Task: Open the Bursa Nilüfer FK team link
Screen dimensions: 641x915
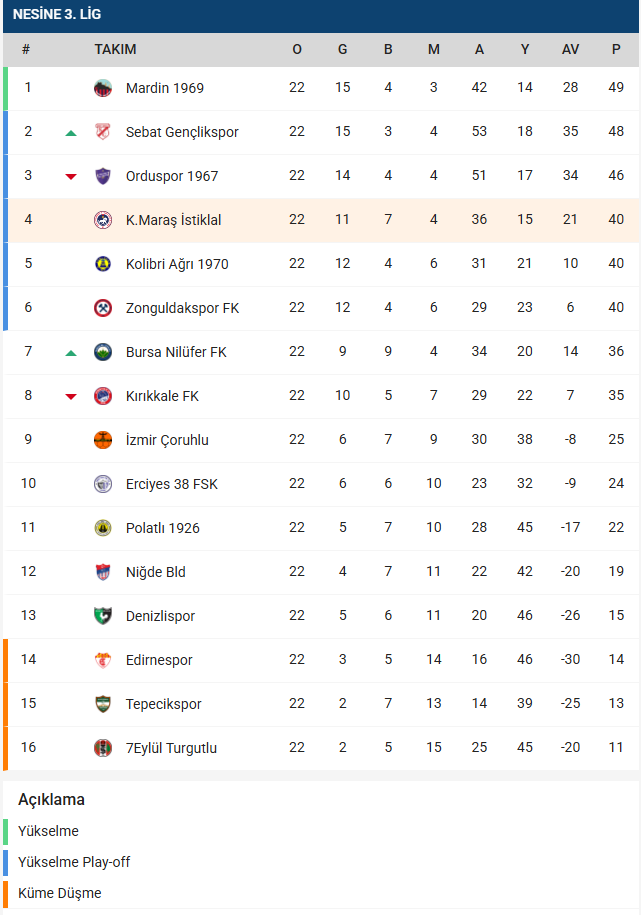Action: [176, 352]
